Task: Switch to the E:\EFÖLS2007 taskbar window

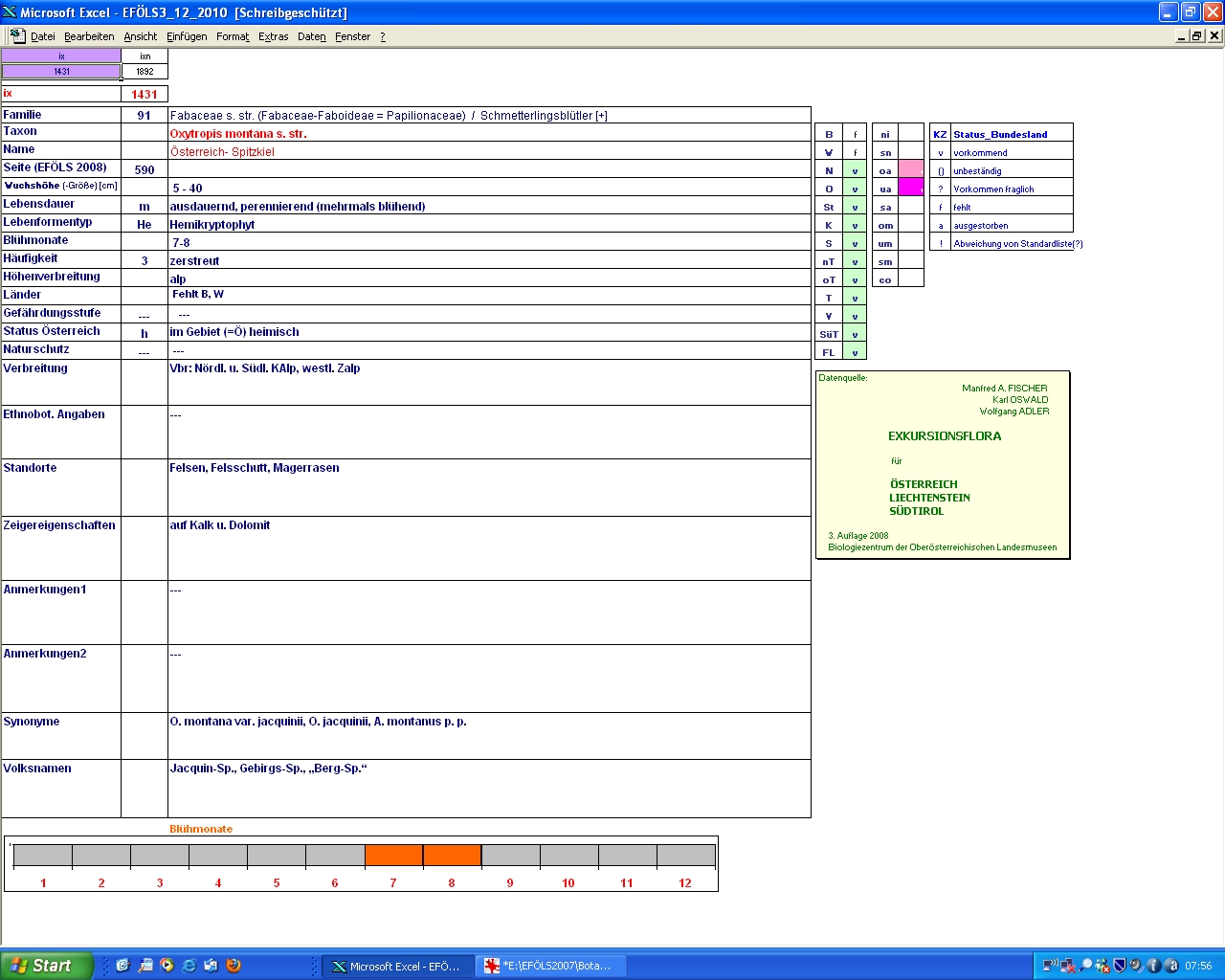Action: (x=549, y=966)
